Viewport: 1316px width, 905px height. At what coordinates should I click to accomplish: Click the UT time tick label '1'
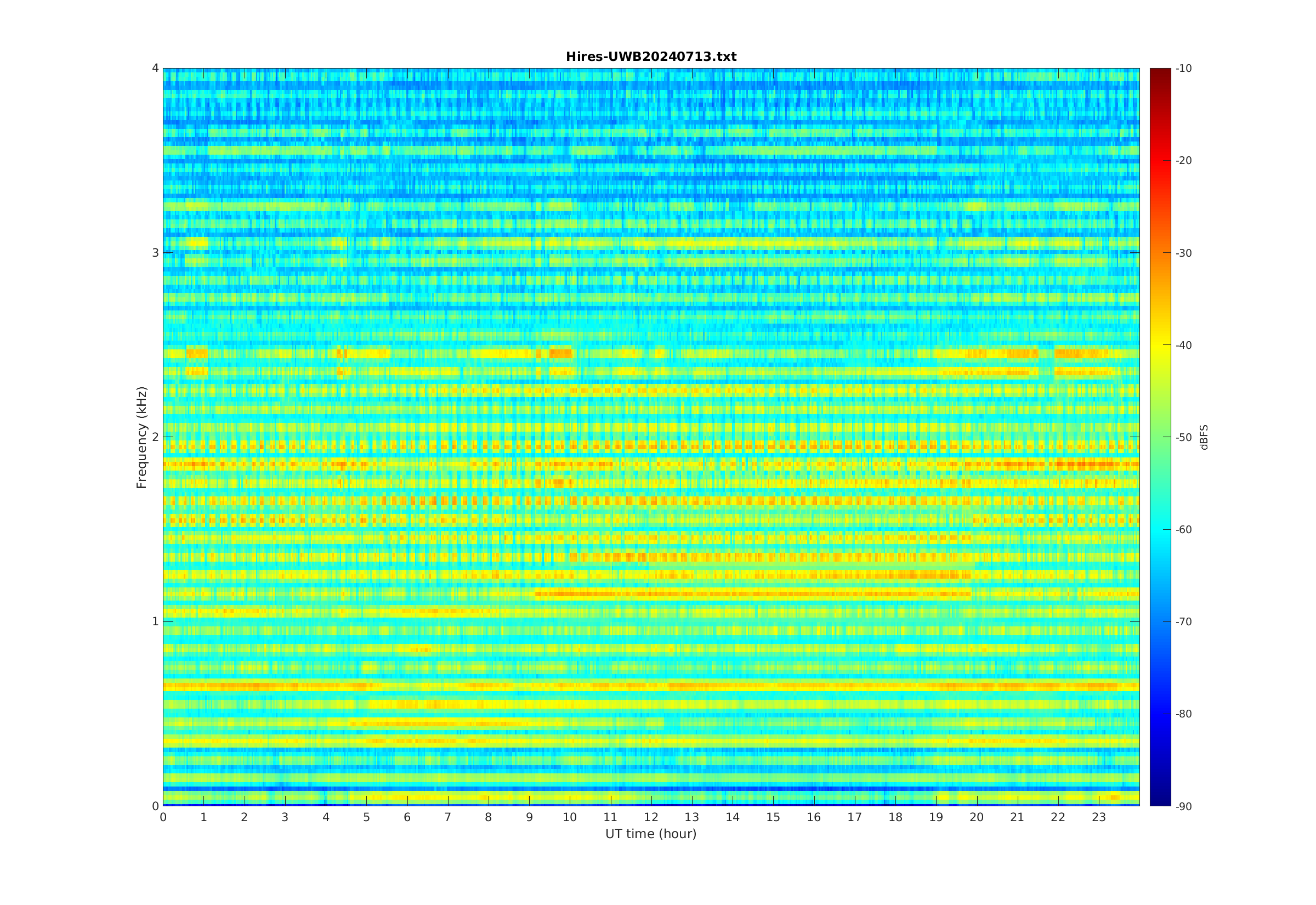pos(203,817)
